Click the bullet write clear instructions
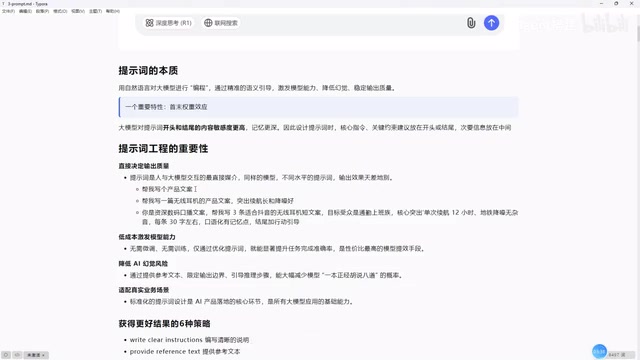 click(x=189, y=340)
